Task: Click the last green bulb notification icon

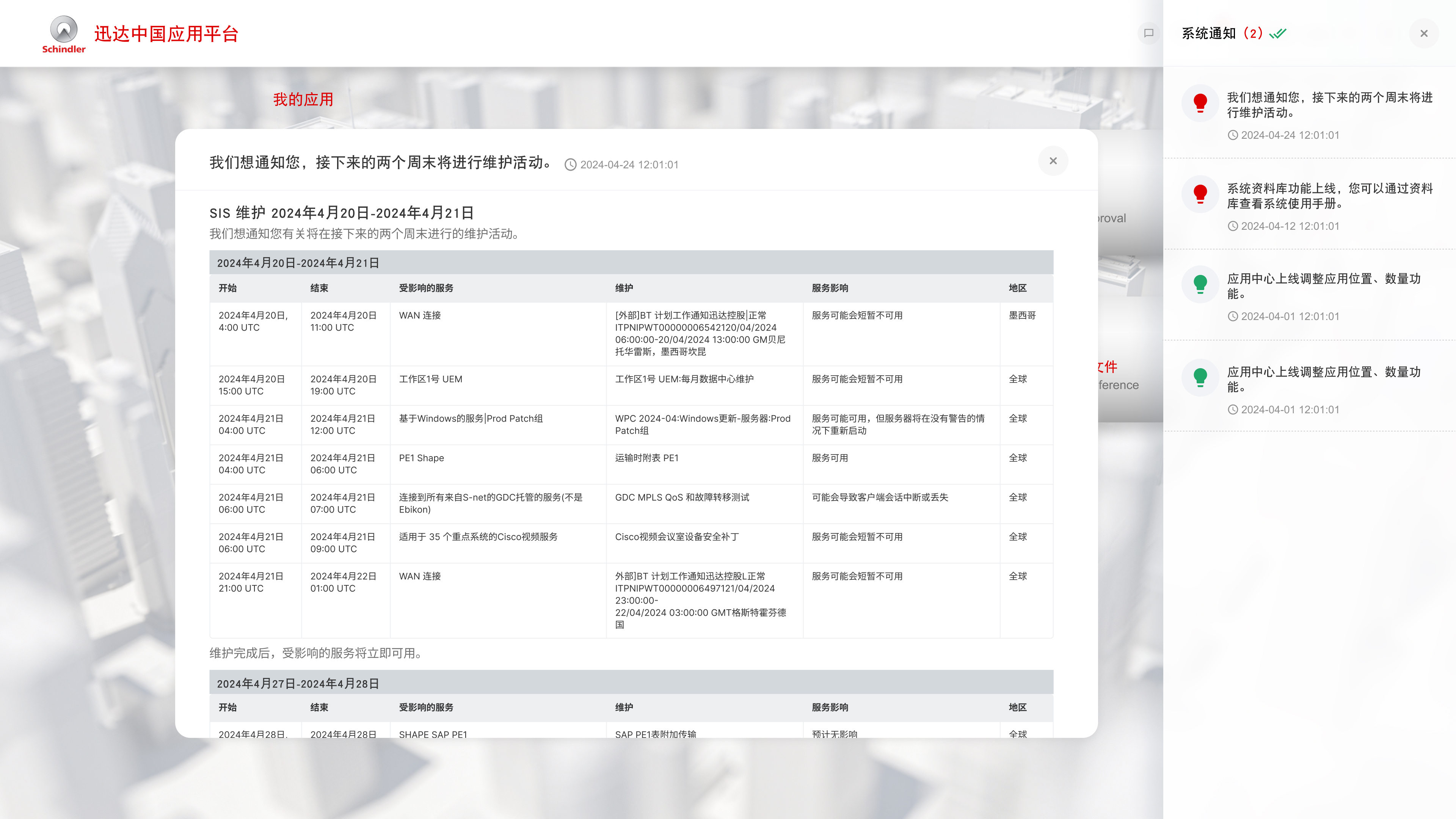Action: click(1200, 378)
